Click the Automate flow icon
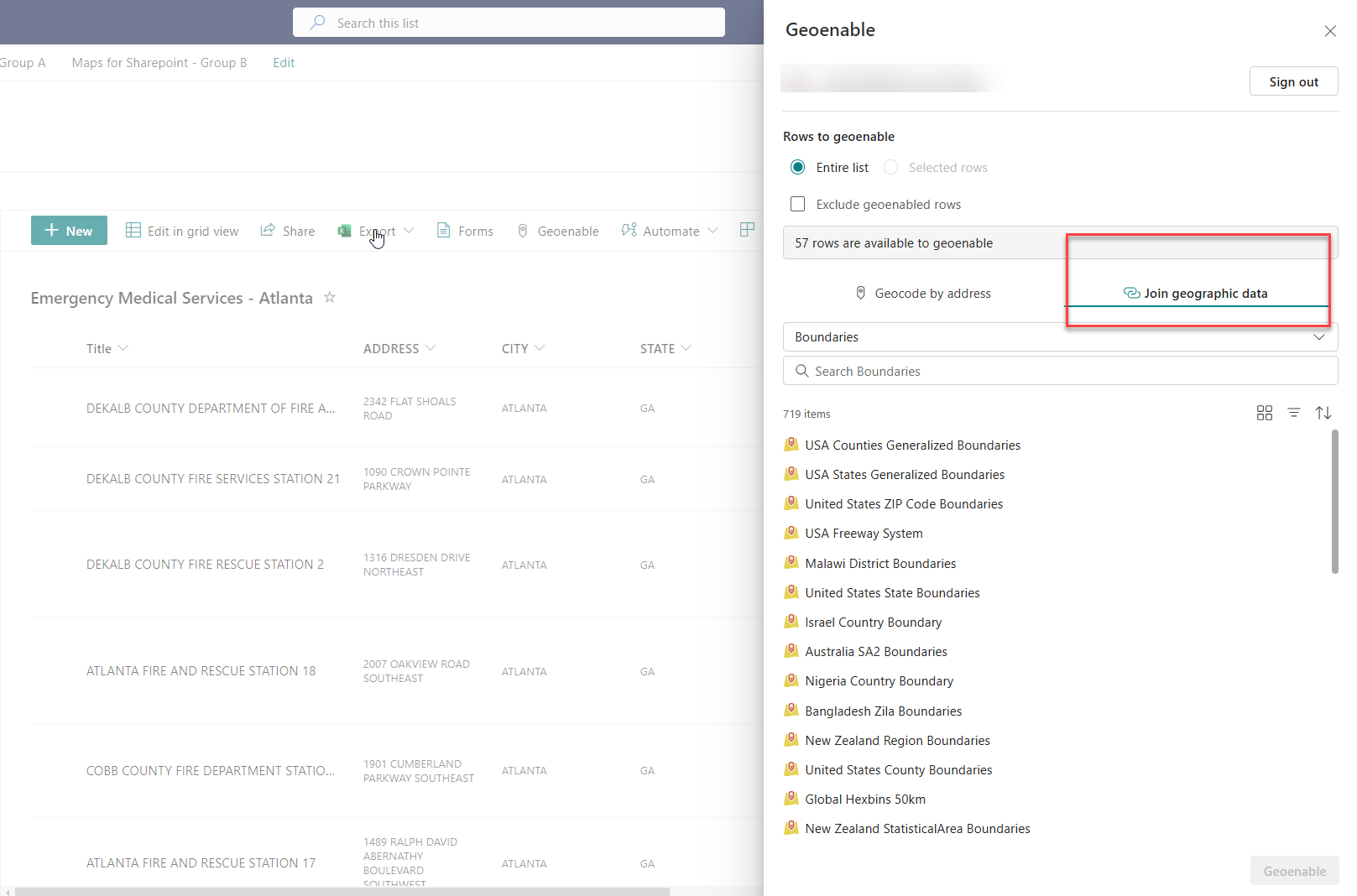This screenshot has height=896, width=1357. pyautogui.click(x=628, y=230)
